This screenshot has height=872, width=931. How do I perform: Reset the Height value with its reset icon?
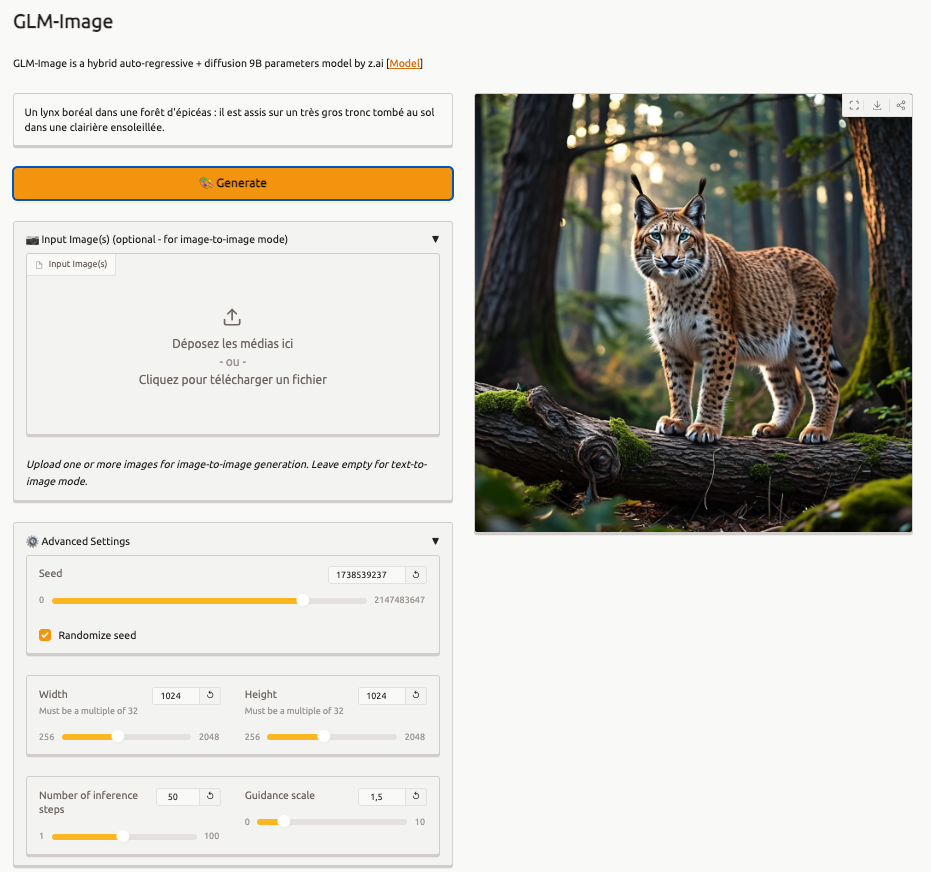(x=416, y=696)
